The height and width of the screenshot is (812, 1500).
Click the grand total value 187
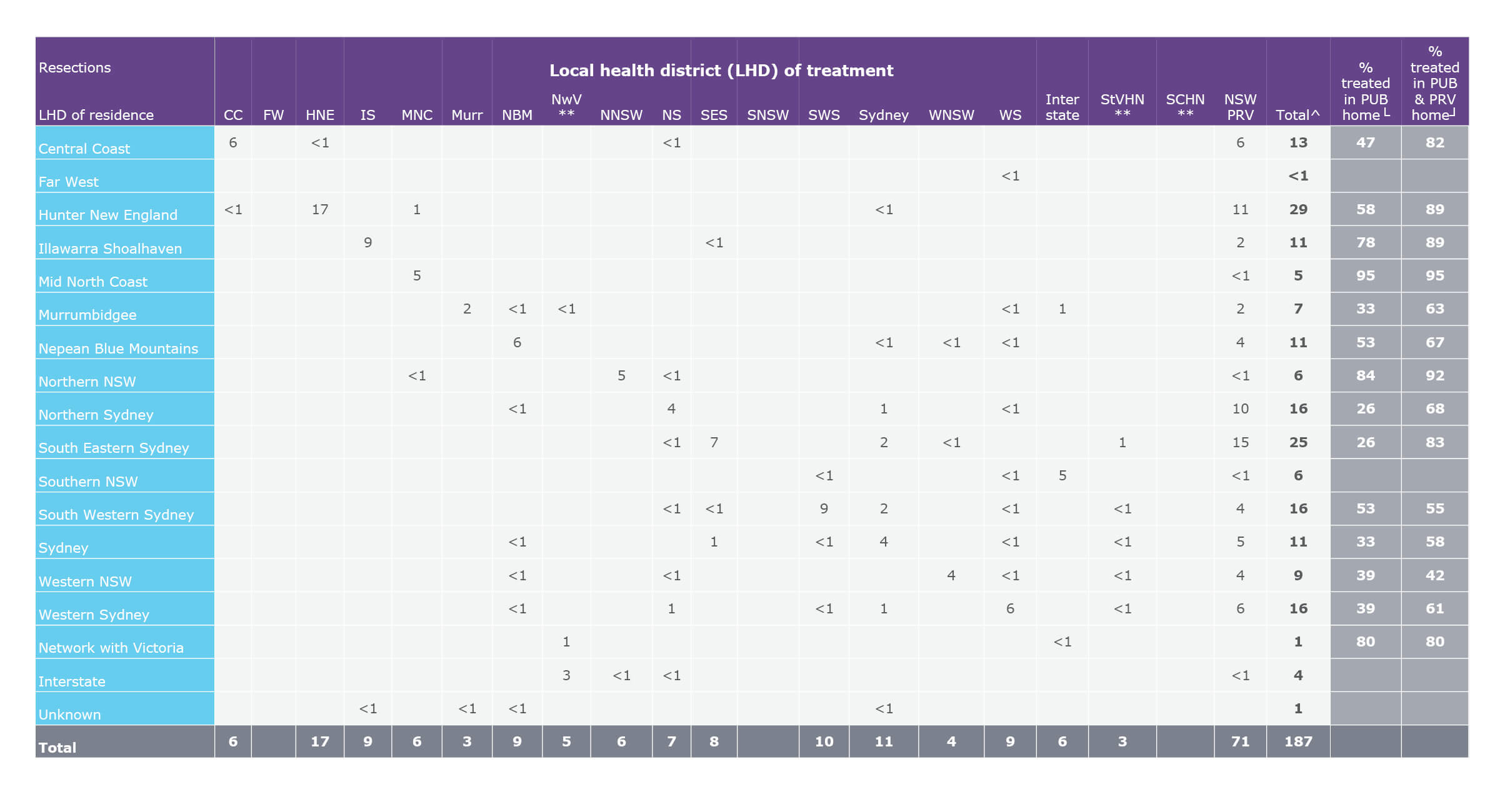point(1297,741)
